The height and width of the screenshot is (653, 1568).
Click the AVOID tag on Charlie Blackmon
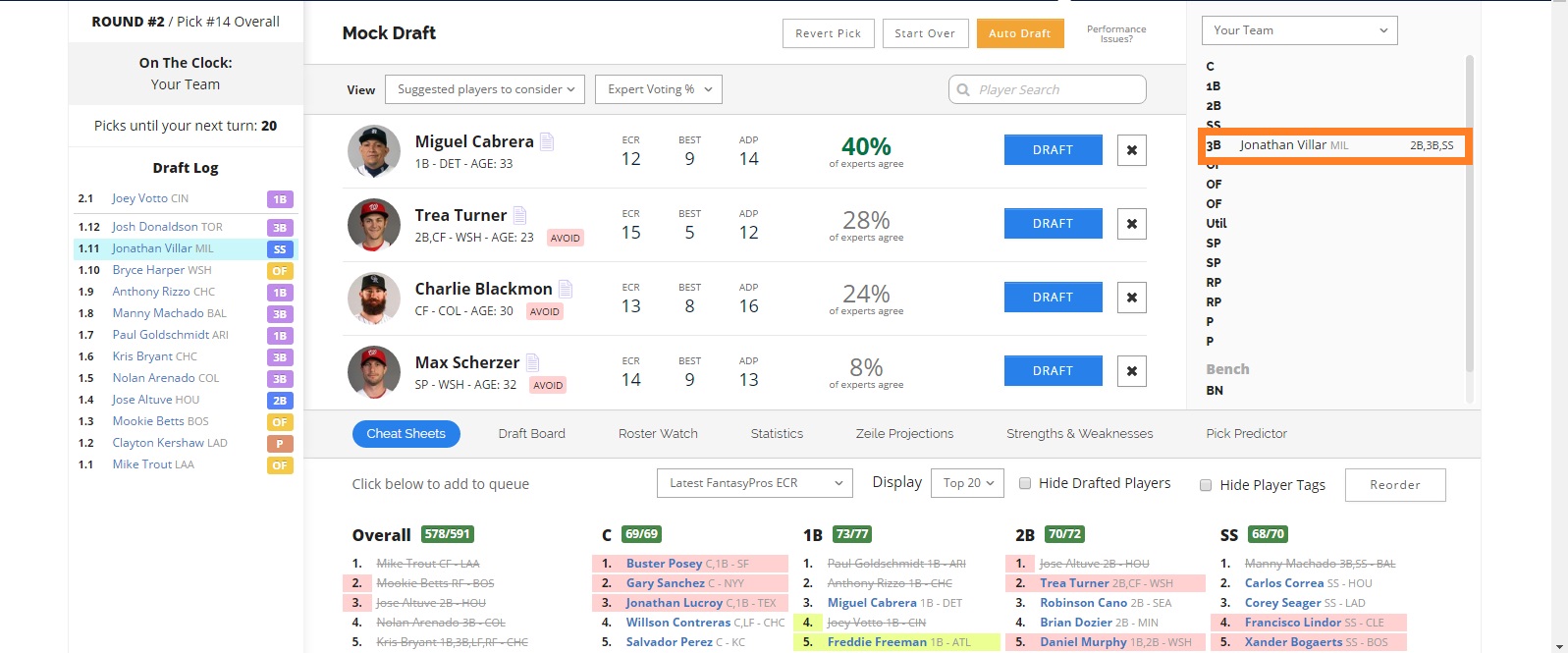[545, 311]
